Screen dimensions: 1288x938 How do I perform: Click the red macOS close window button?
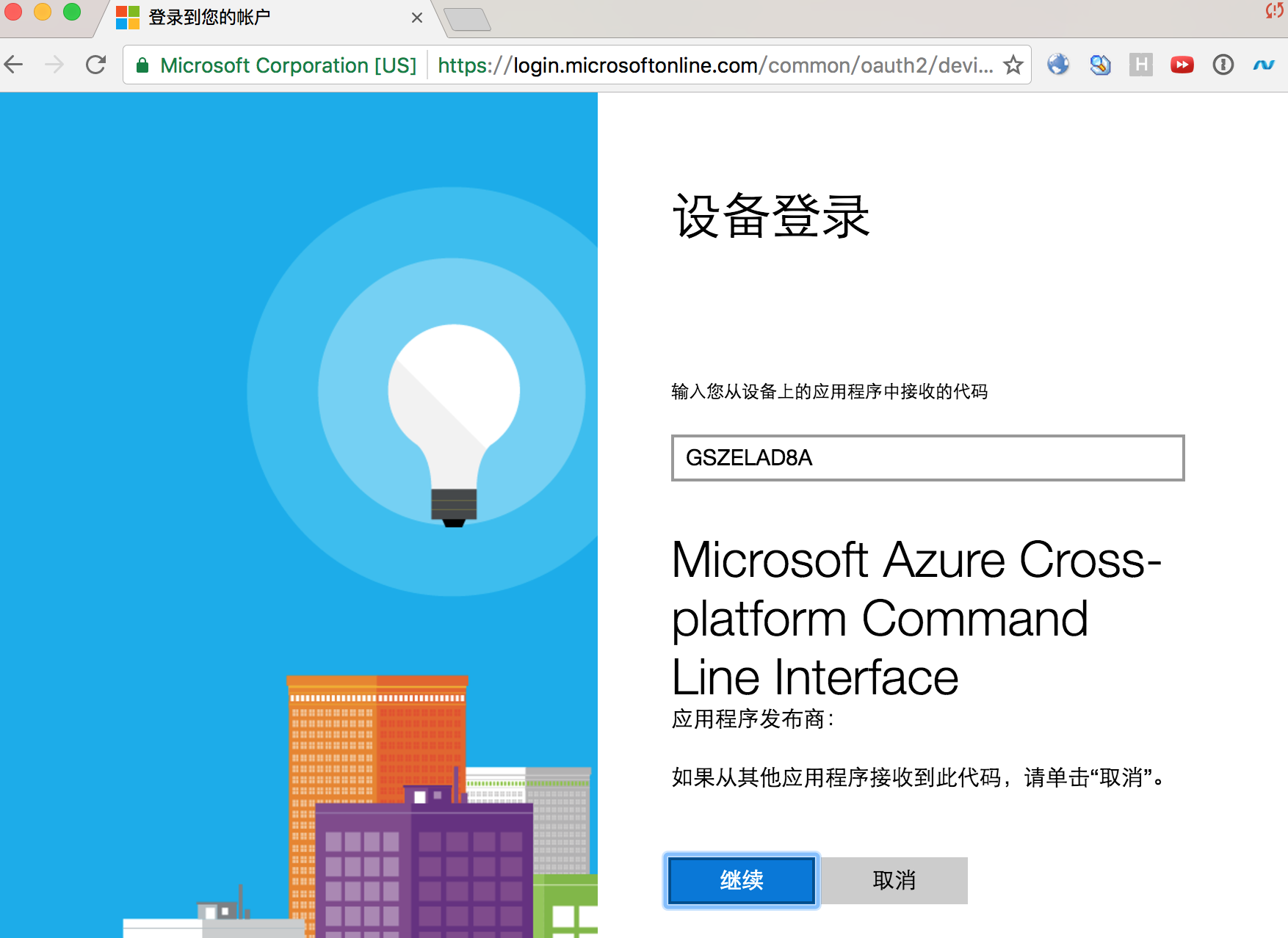pyautogui.click(x=12, y=12)
